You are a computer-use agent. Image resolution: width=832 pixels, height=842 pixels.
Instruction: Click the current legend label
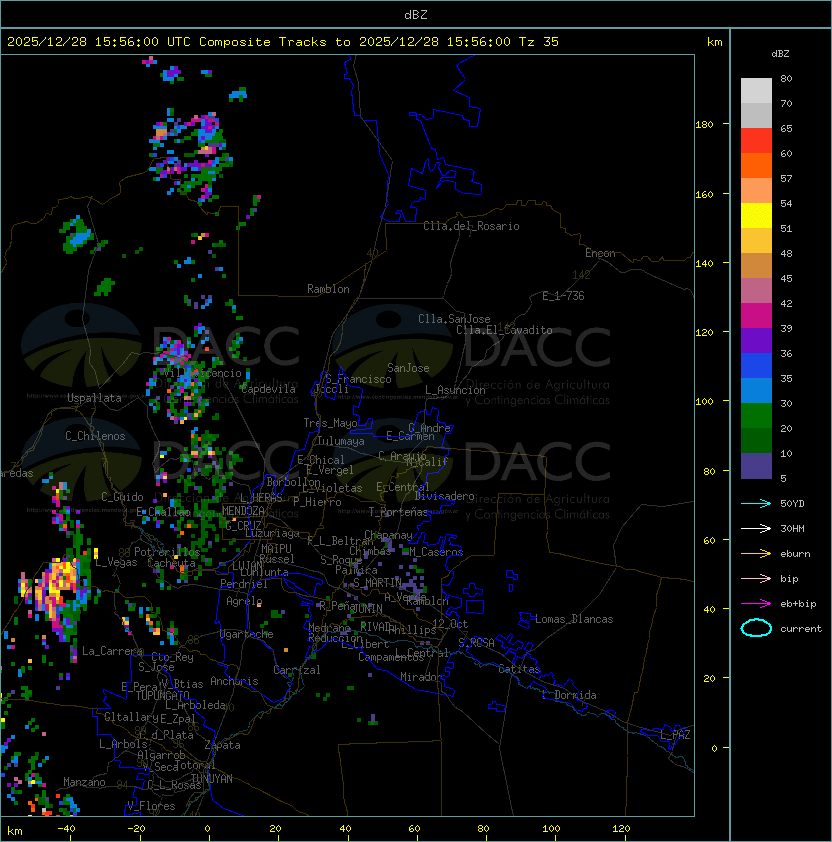click(801, 629)
